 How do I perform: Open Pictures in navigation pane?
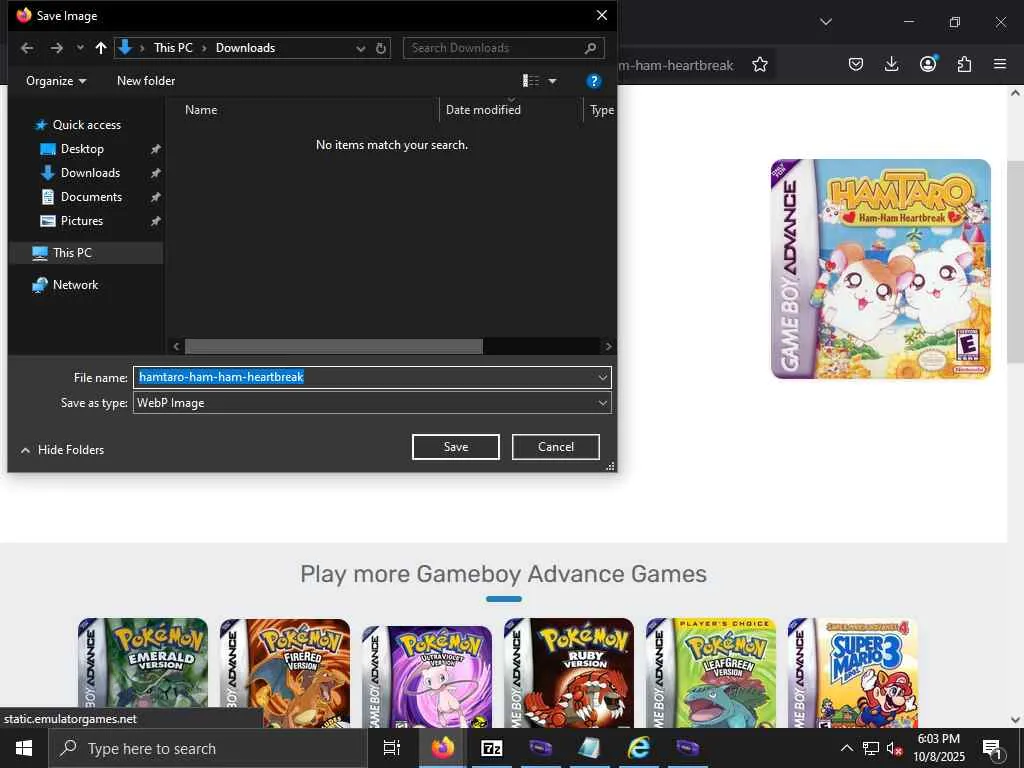click(82, 221)
